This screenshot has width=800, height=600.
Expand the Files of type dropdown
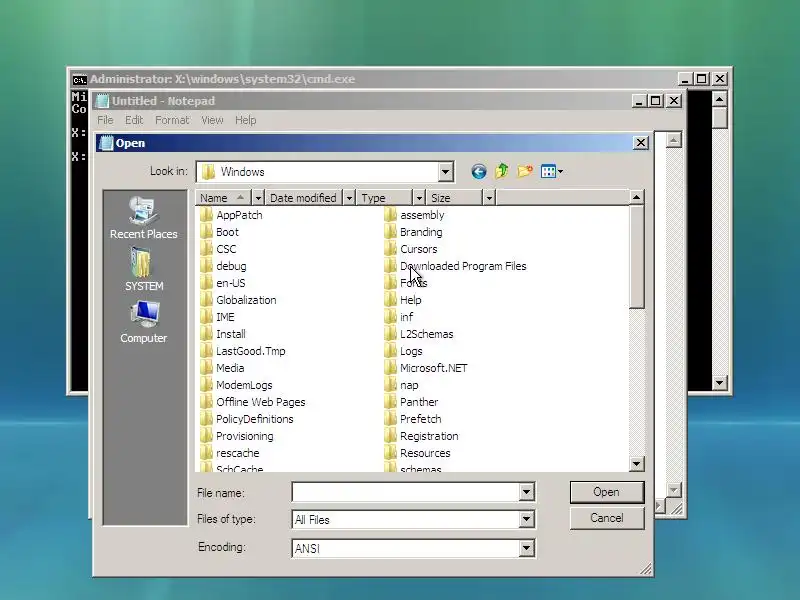coord(526,520)
